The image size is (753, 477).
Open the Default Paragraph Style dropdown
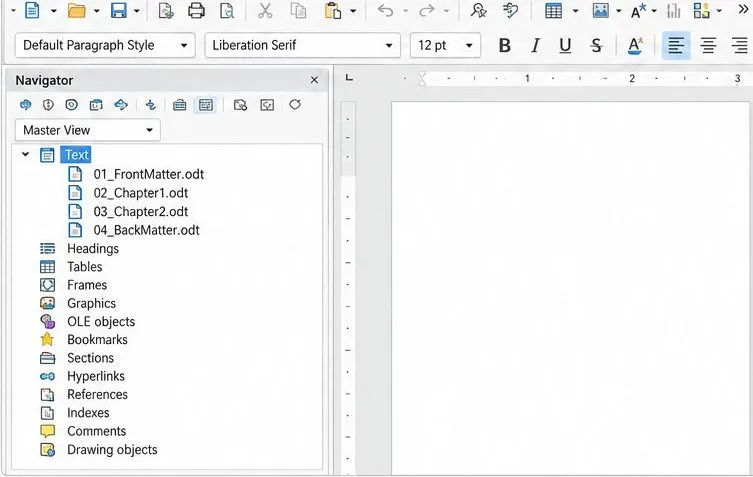tap(183, 46)
